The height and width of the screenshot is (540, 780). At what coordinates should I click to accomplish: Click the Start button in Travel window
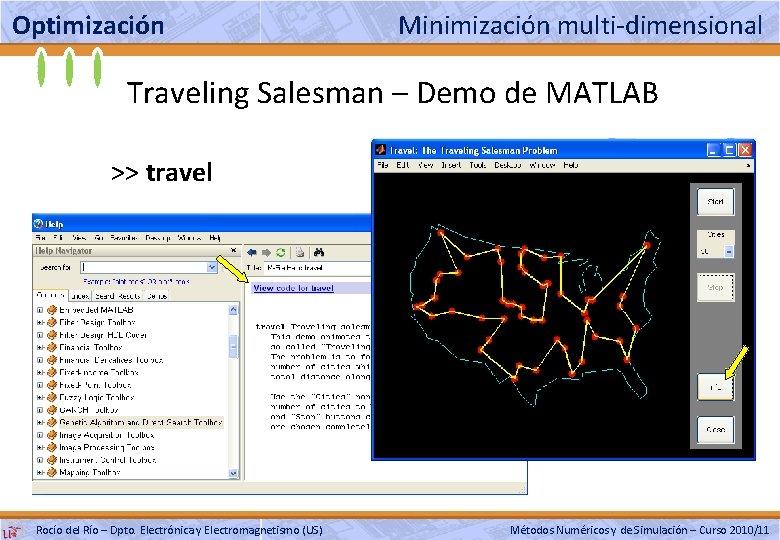click(x=715, y=201)
